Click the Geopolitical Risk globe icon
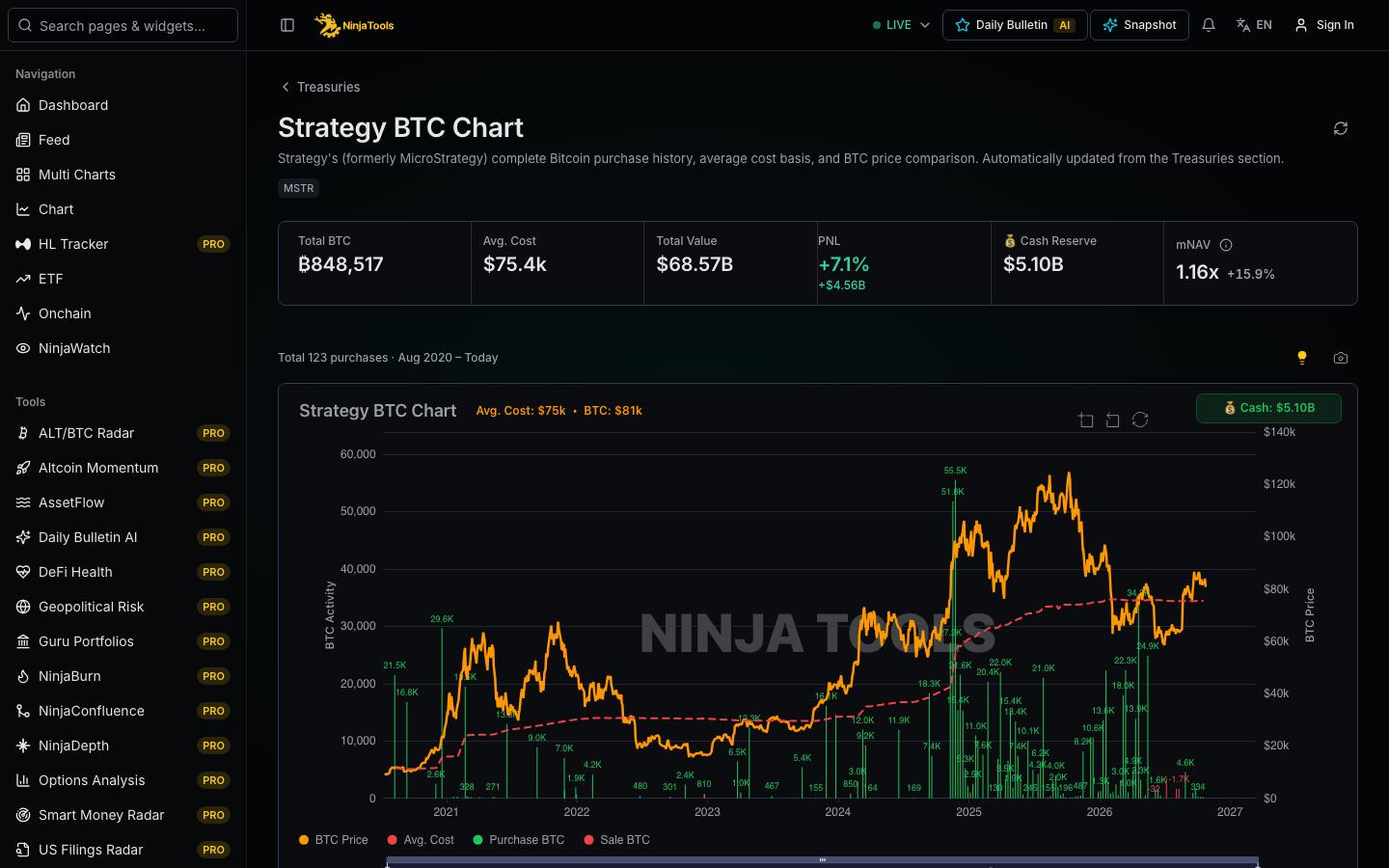1389x868 pixels. (x=23, y=607)
